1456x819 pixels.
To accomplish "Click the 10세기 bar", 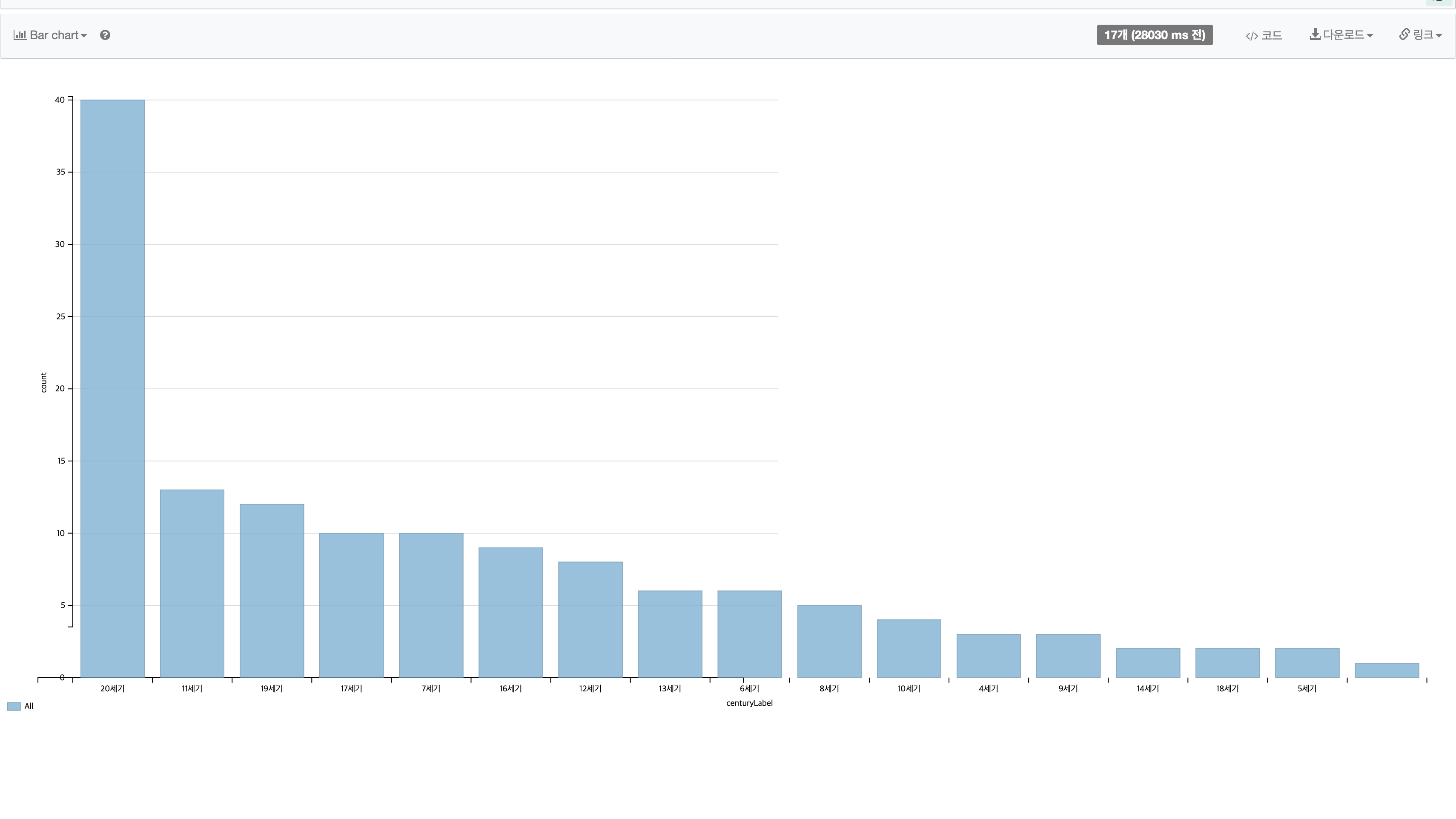I will (x=909, y=648).
